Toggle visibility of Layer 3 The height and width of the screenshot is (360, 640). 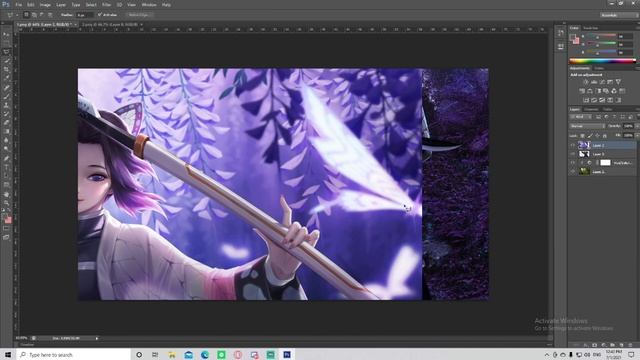(x=573, y=154)
